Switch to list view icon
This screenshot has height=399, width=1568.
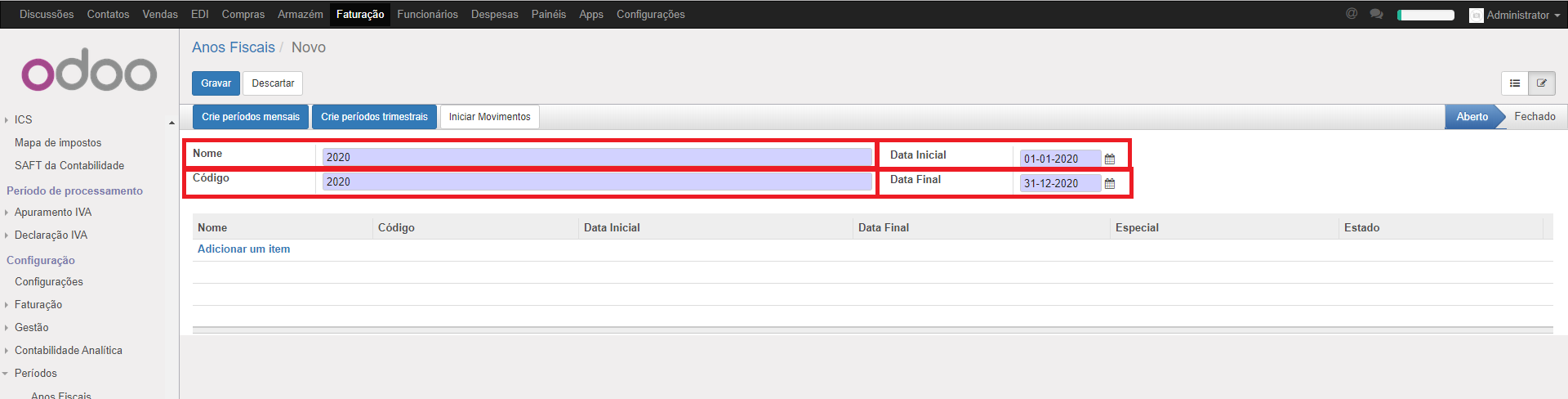(1515, 83)
